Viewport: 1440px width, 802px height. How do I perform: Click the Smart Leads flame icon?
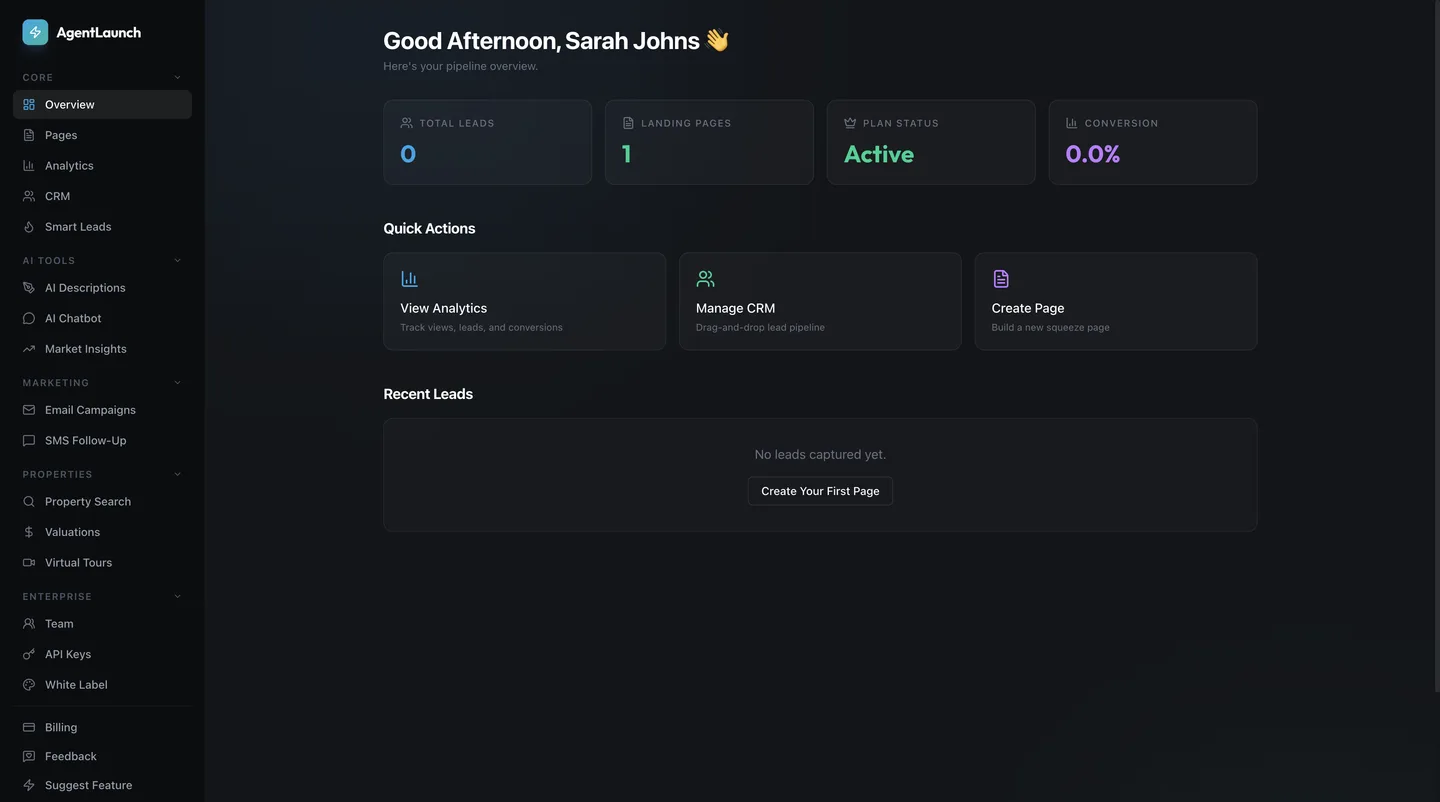click(x=29, y=227)
